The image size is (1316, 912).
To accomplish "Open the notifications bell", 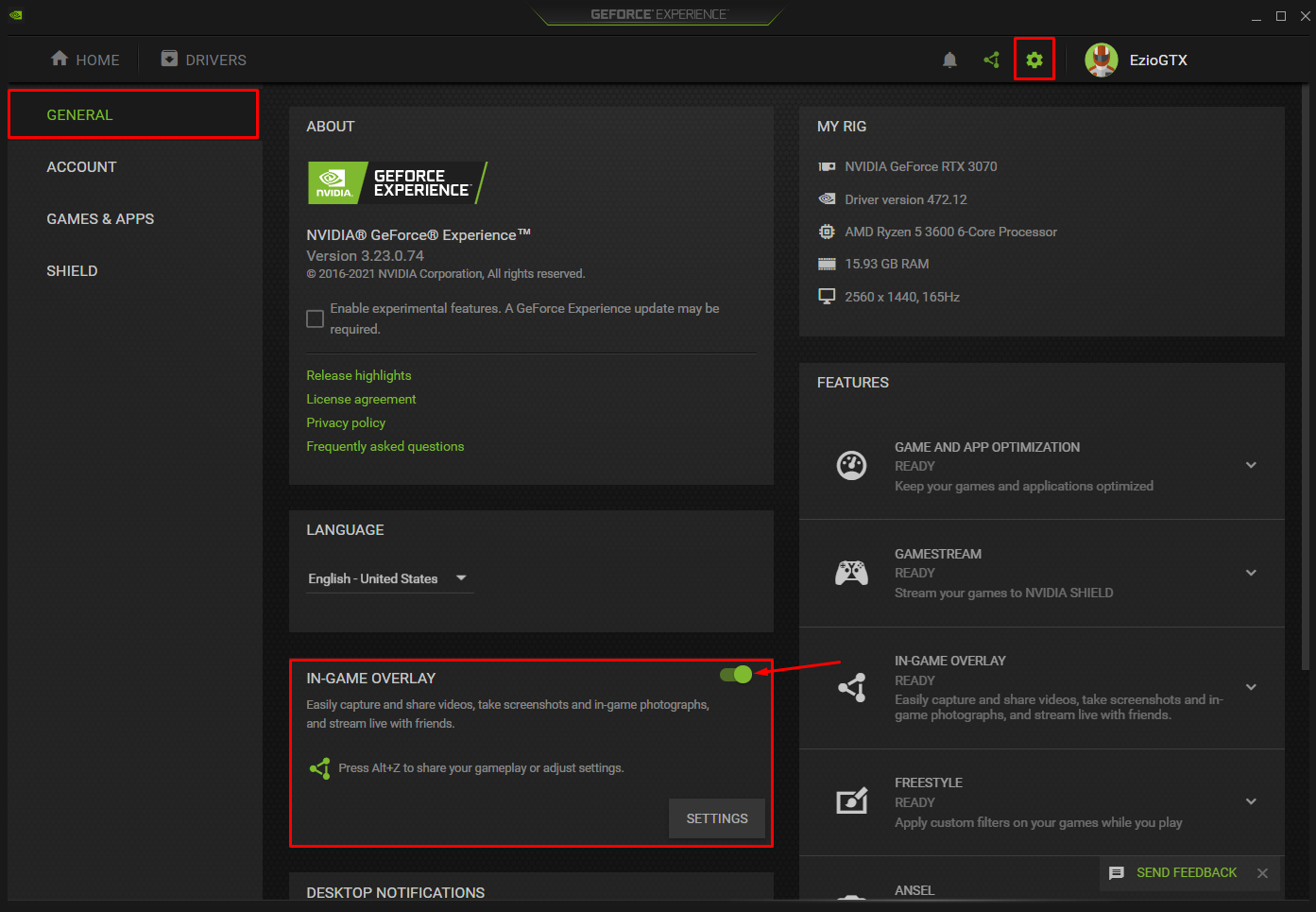I will [949, 60].
